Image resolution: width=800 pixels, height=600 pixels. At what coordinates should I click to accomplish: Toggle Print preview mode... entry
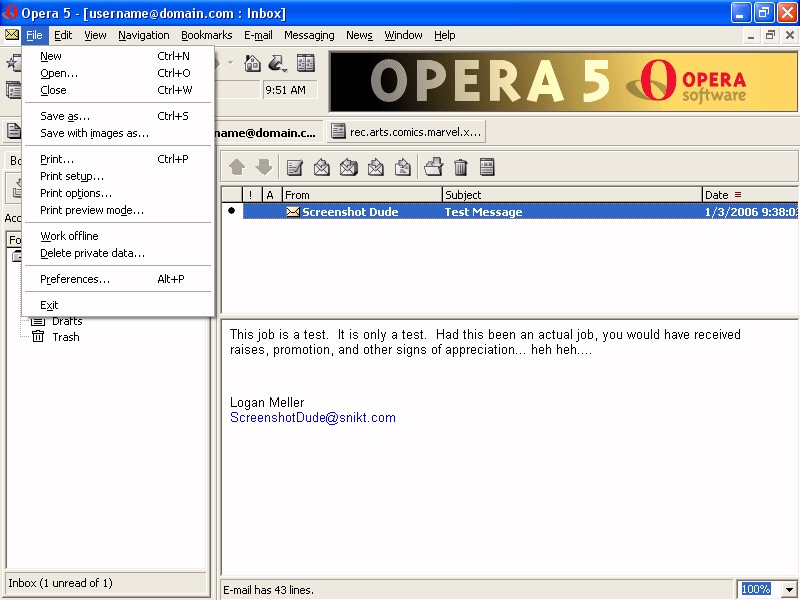118,210
